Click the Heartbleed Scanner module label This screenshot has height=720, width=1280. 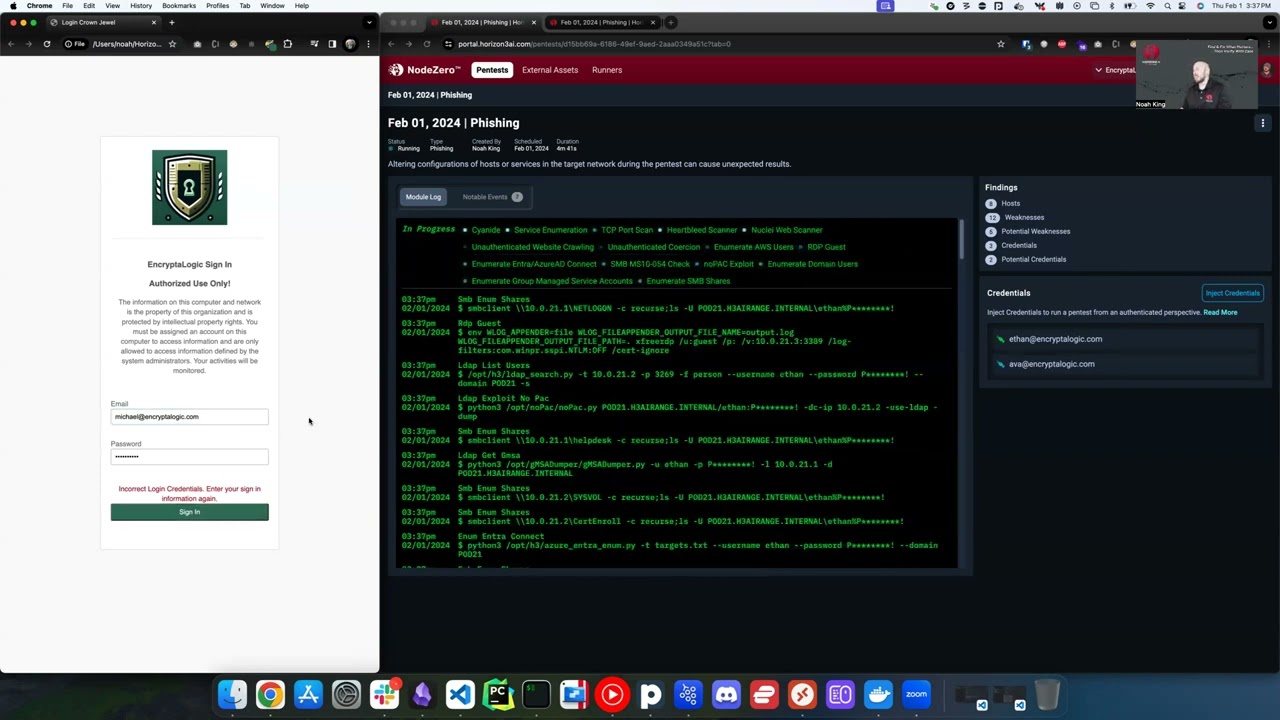pyautogui.click(x=701, y=230)
